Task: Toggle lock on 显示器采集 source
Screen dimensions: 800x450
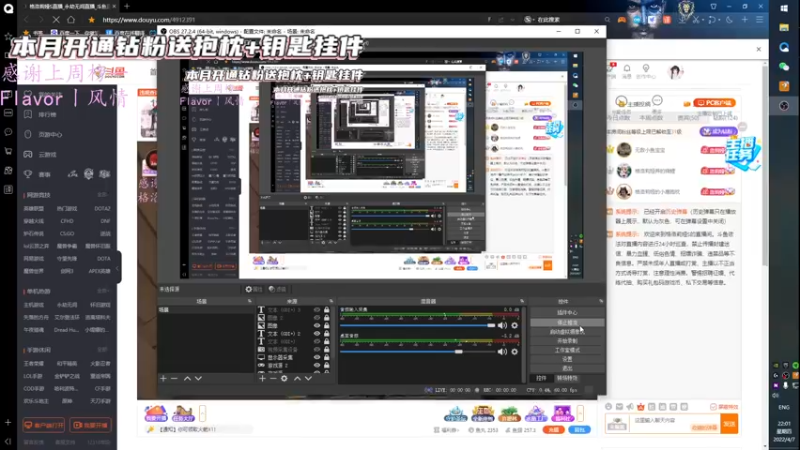Action: click(x=327, y=358)
